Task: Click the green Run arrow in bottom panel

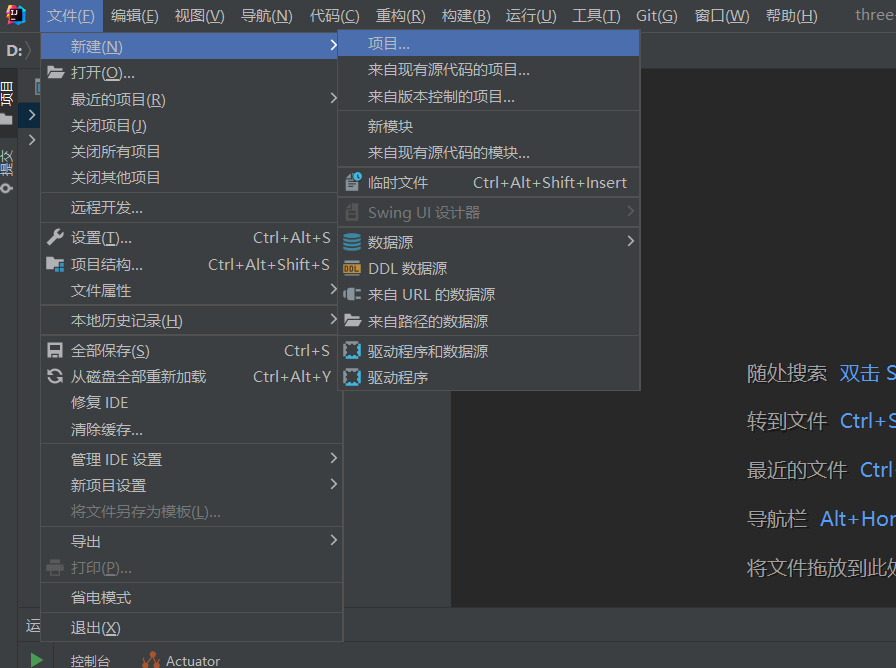Action: tap(36, 660)
